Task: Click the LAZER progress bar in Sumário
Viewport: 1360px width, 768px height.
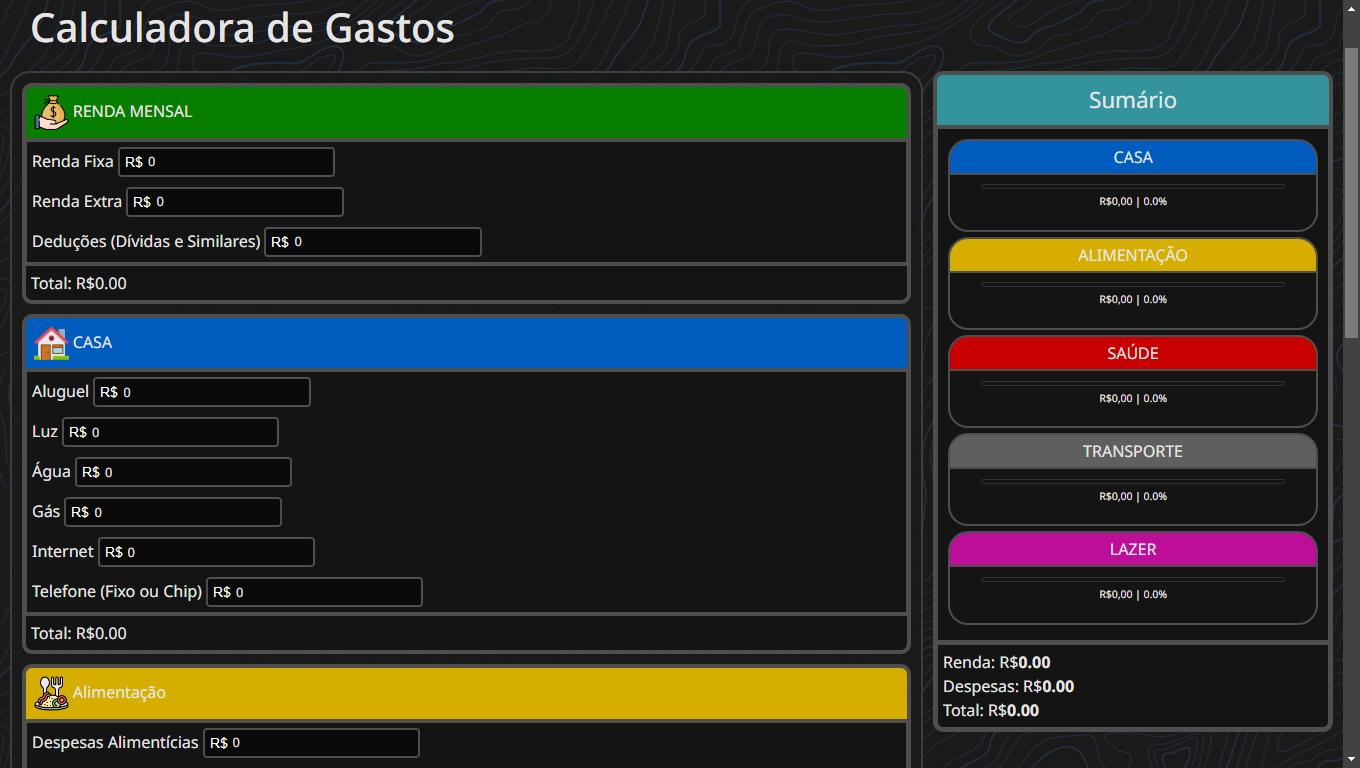Action: click(1133, 578)
